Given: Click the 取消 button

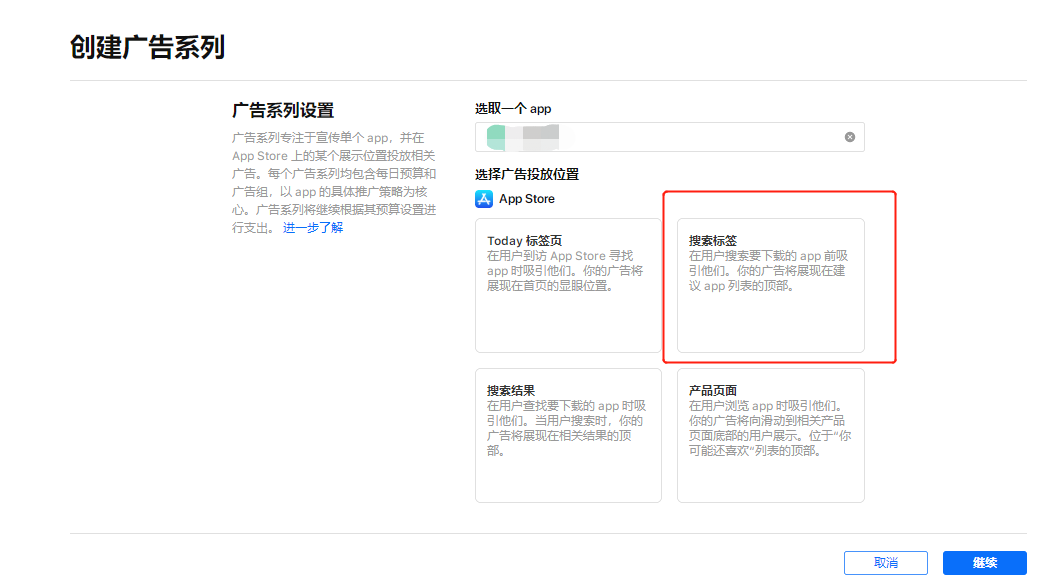Looking at the screenshot, I should click(x=886, y=563).
